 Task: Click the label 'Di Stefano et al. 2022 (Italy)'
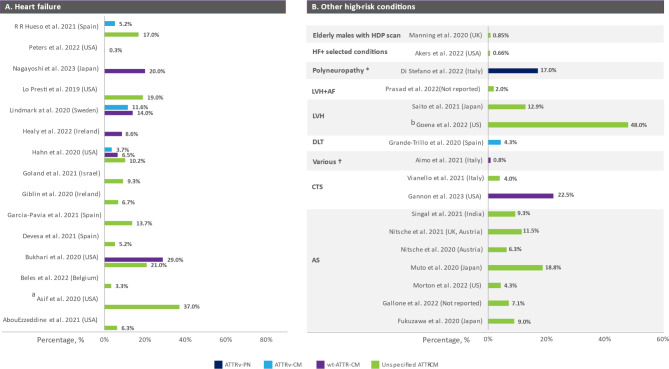442,71
